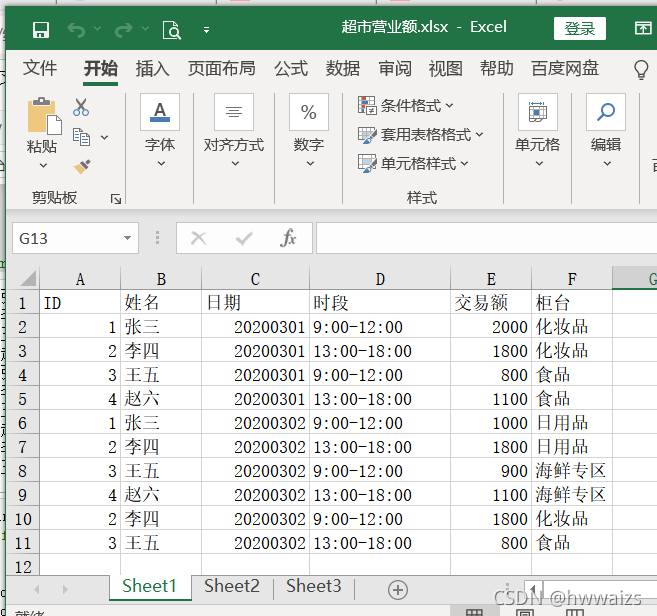Open the 百度网盘 tab

coord(565,68)
